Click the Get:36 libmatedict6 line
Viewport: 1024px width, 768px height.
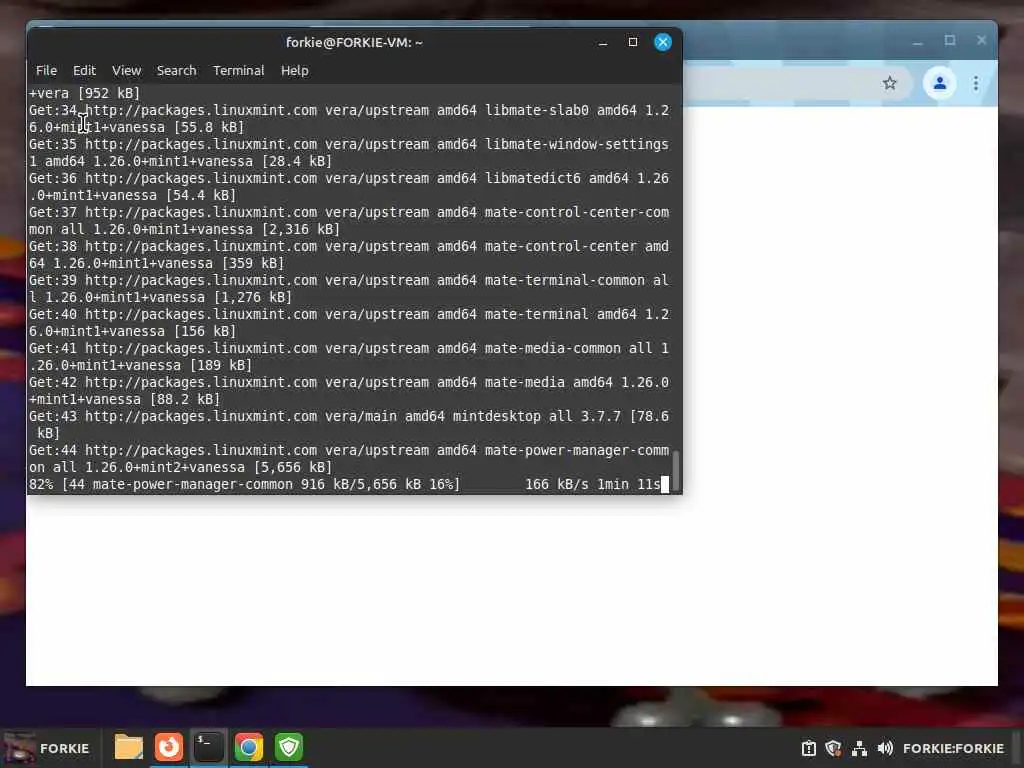pos(349,187)
